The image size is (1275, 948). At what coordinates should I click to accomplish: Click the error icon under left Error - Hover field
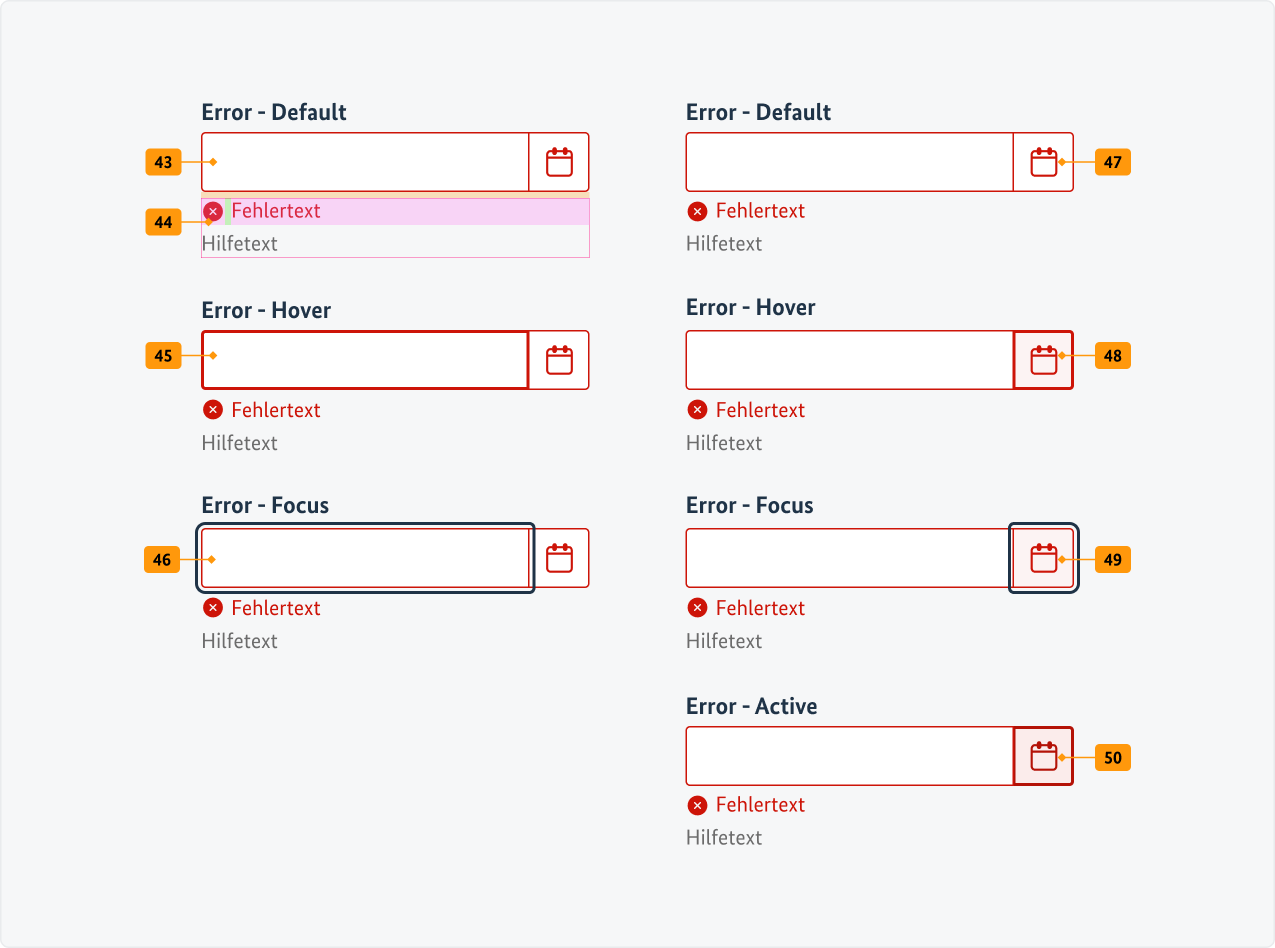pyautogui.click(x=211, y=409)
